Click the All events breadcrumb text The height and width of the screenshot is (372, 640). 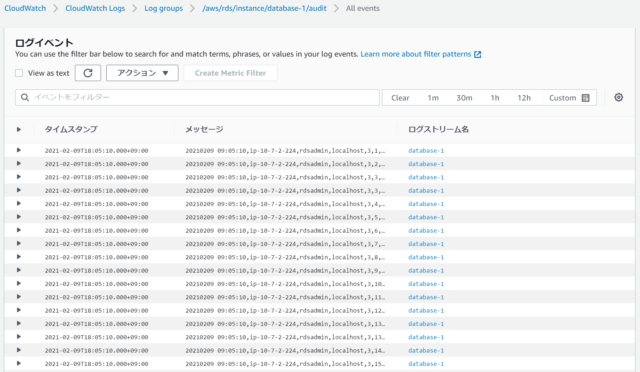click(362, 8)
